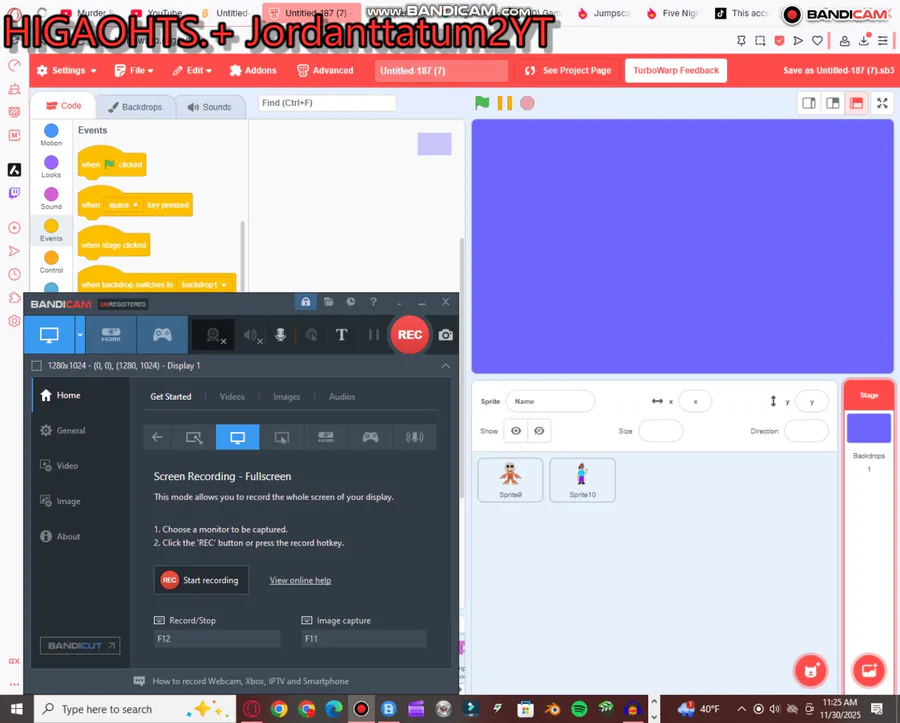The image size is (900, 723).
Task: Stop the project with the red stop sign
Action: pyautogui.click(x=527, y=103)
